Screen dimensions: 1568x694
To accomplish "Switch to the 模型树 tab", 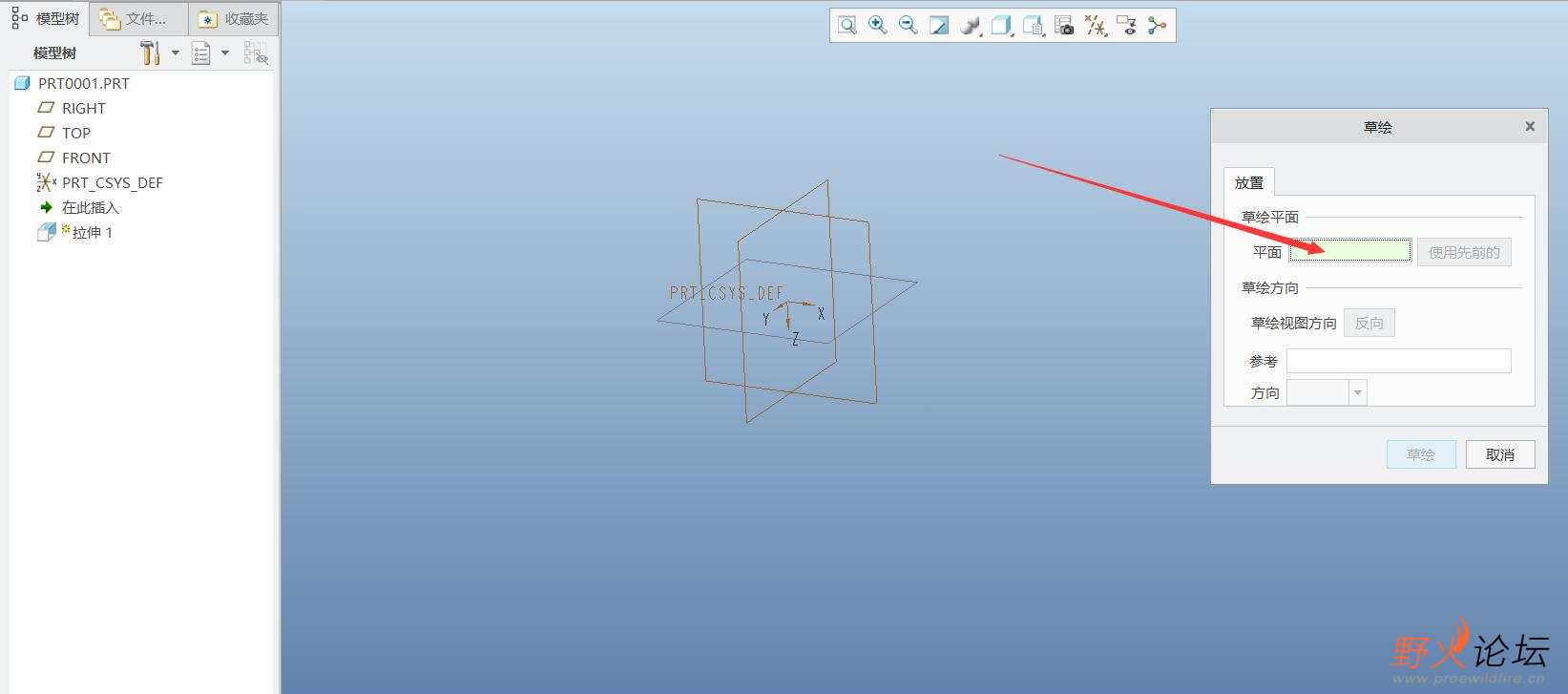I will 46,18.
